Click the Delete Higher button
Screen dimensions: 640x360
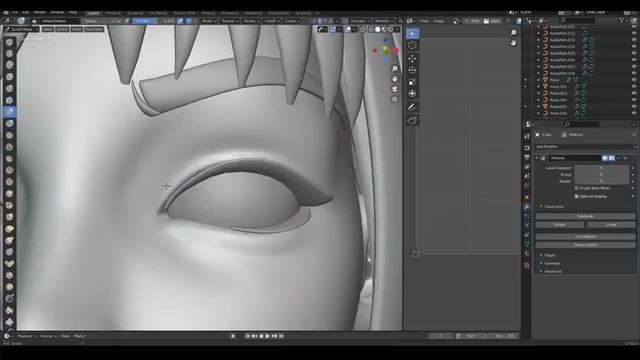click(585, 245)
